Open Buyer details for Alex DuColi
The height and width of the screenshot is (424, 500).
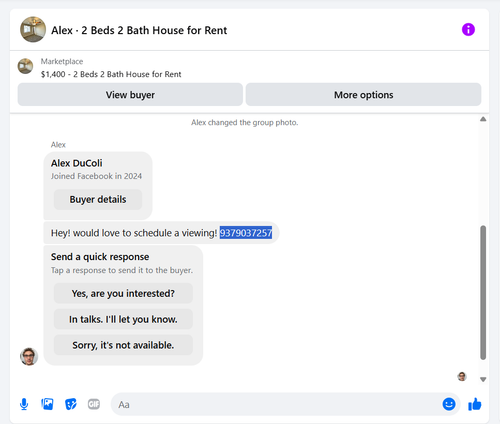pos(98,199)
